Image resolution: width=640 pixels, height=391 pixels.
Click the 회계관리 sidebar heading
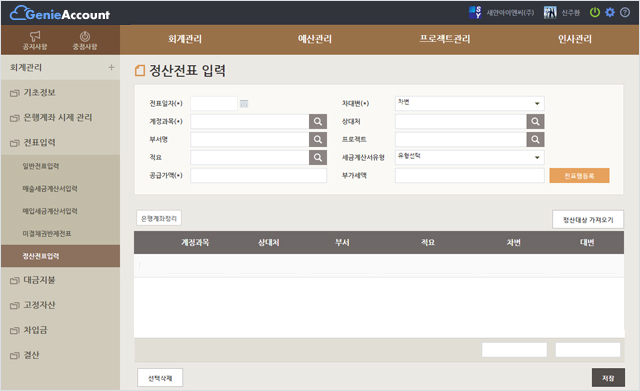pyautogui.click(x=26, y=67)
